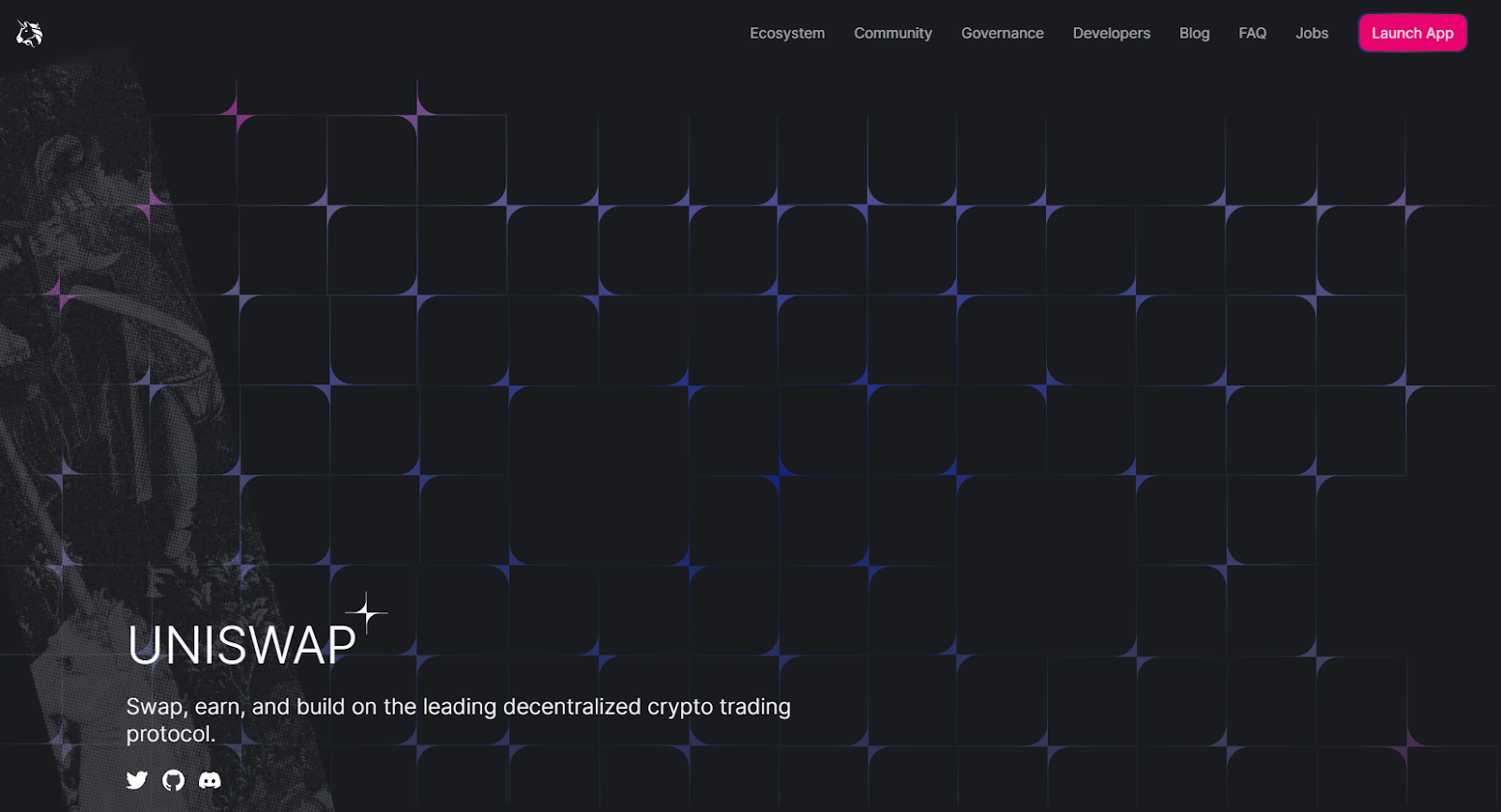This screenshot has height=812, width=1501.
Task: Go to the Community page
Action: point(893,33)
